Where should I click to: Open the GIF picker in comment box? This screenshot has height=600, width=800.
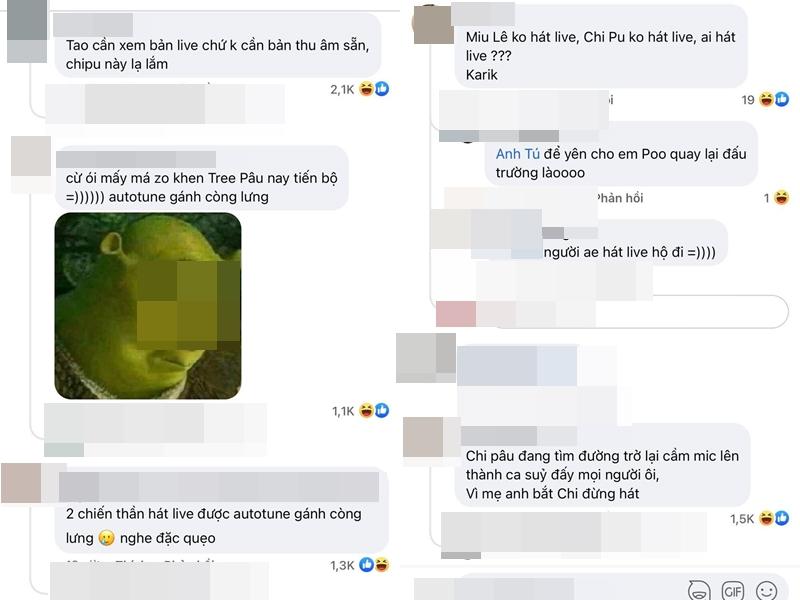coord(733,591)
